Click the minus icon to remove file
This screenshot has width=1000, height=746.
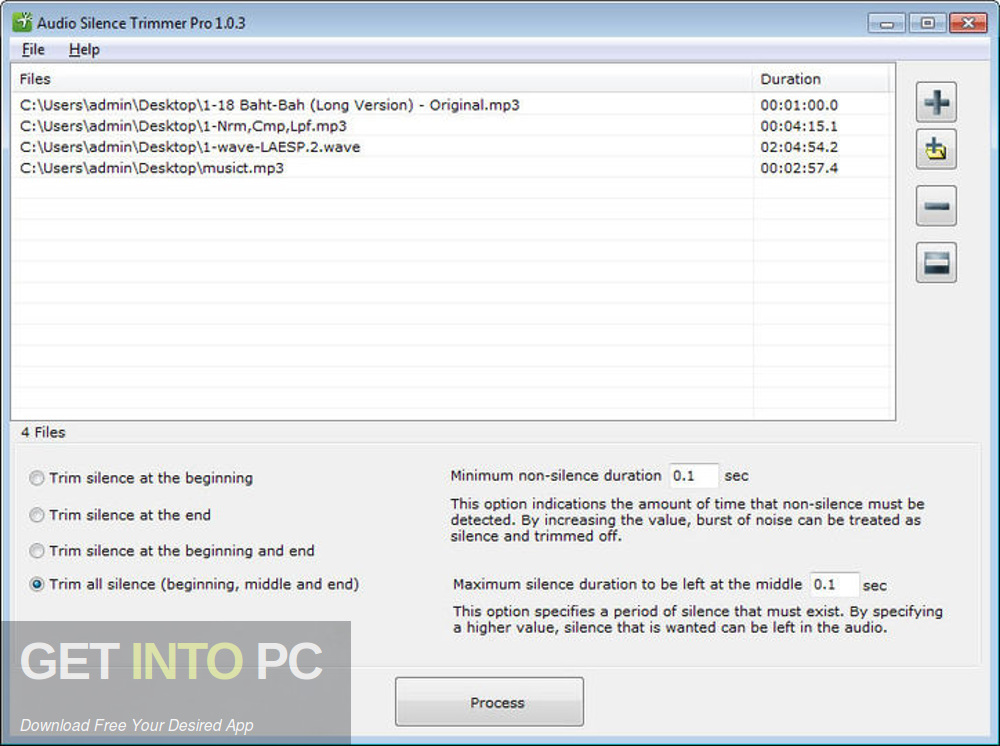pos(936,206)
